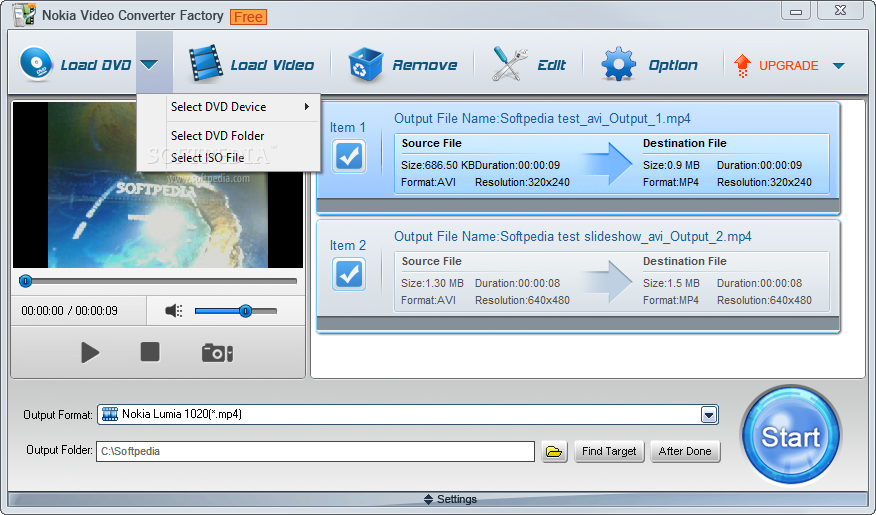Click the app logo icon in title bar
This screenshot has height=515, width=876.
point(24,15)
